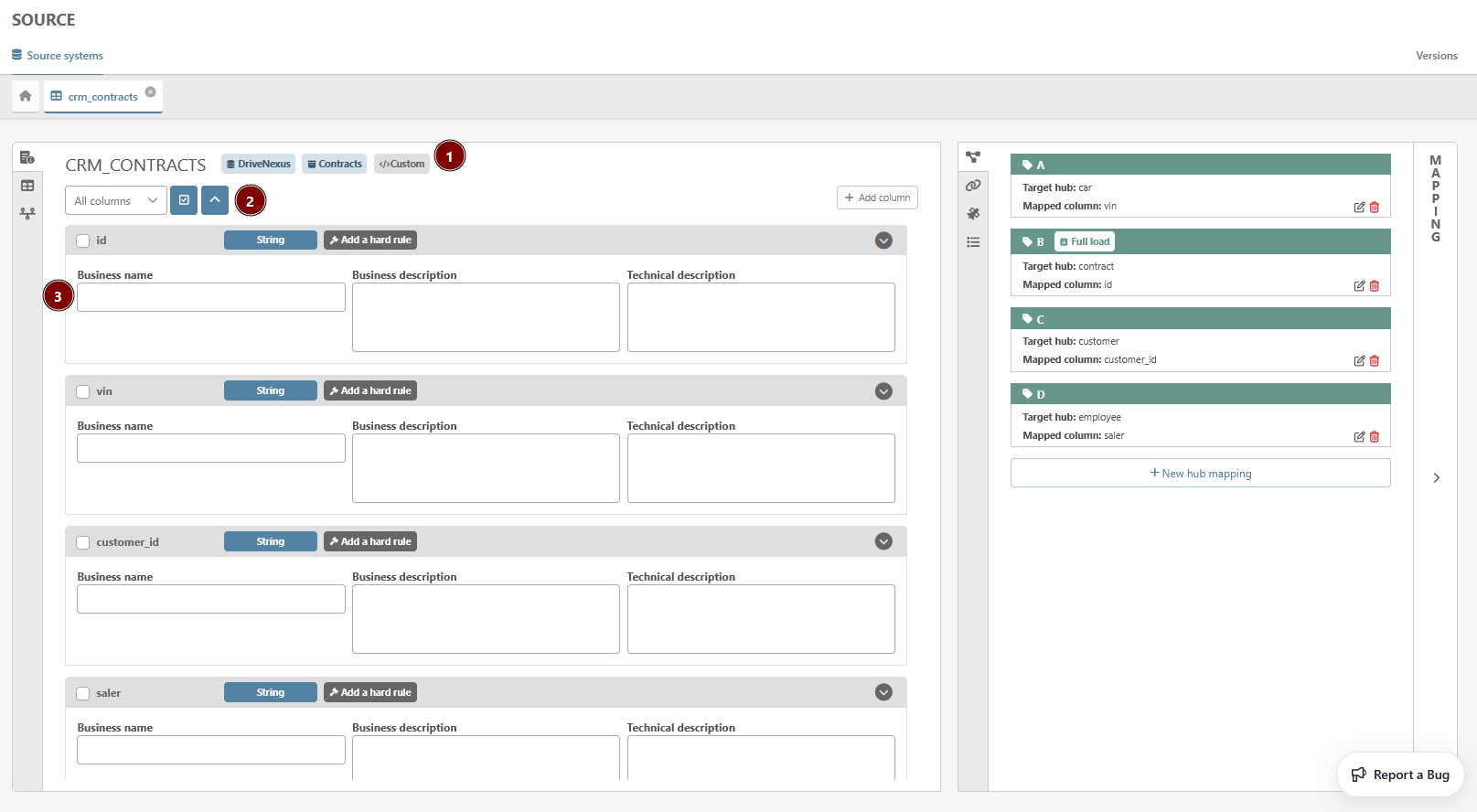Open the link icon in mapping sidebar
1477x812 pixels.
(x=973, y=186)
